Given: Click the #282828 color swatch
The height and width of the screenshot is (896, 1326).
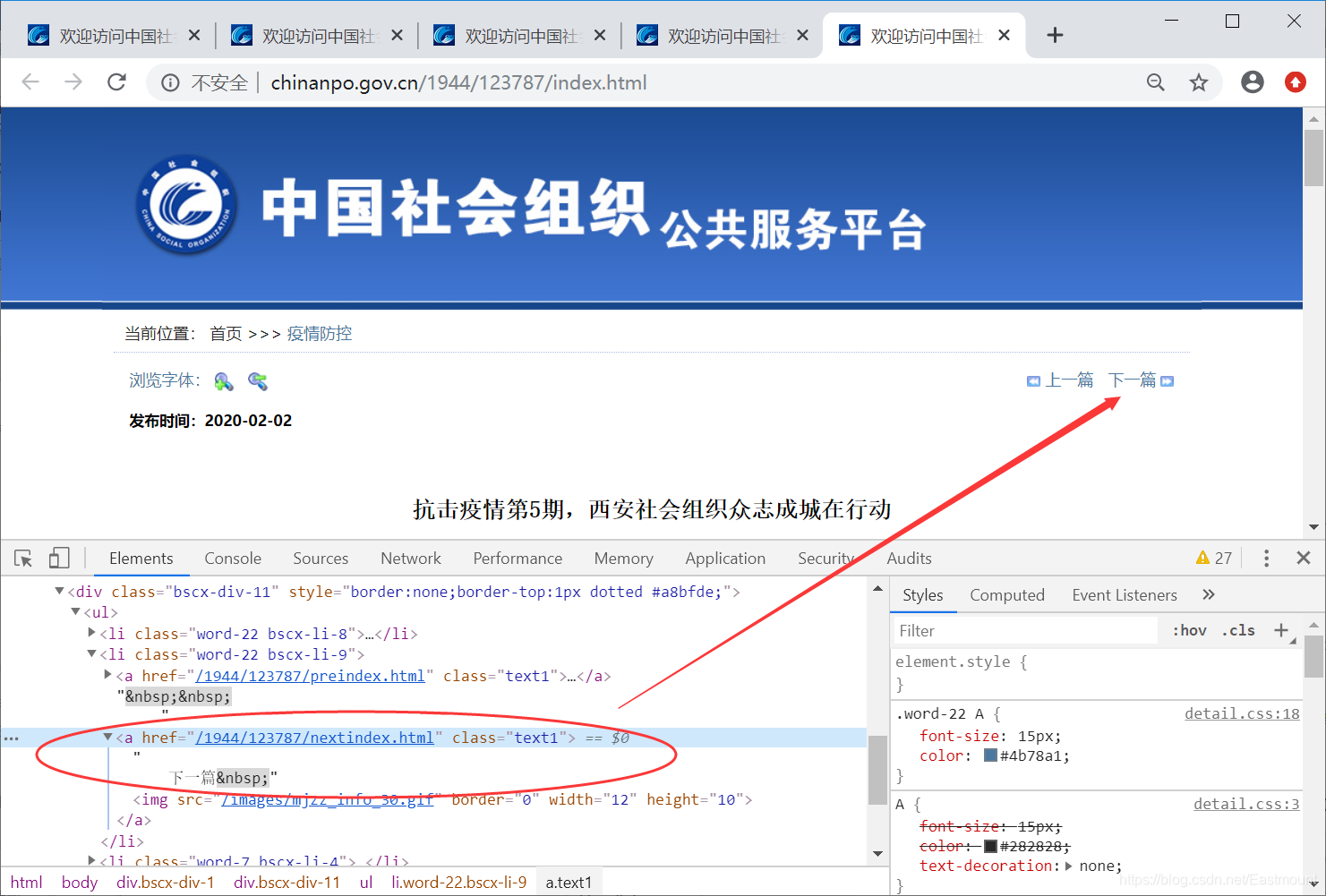Looking at the screenshot, I should click(x=990, y=846).
